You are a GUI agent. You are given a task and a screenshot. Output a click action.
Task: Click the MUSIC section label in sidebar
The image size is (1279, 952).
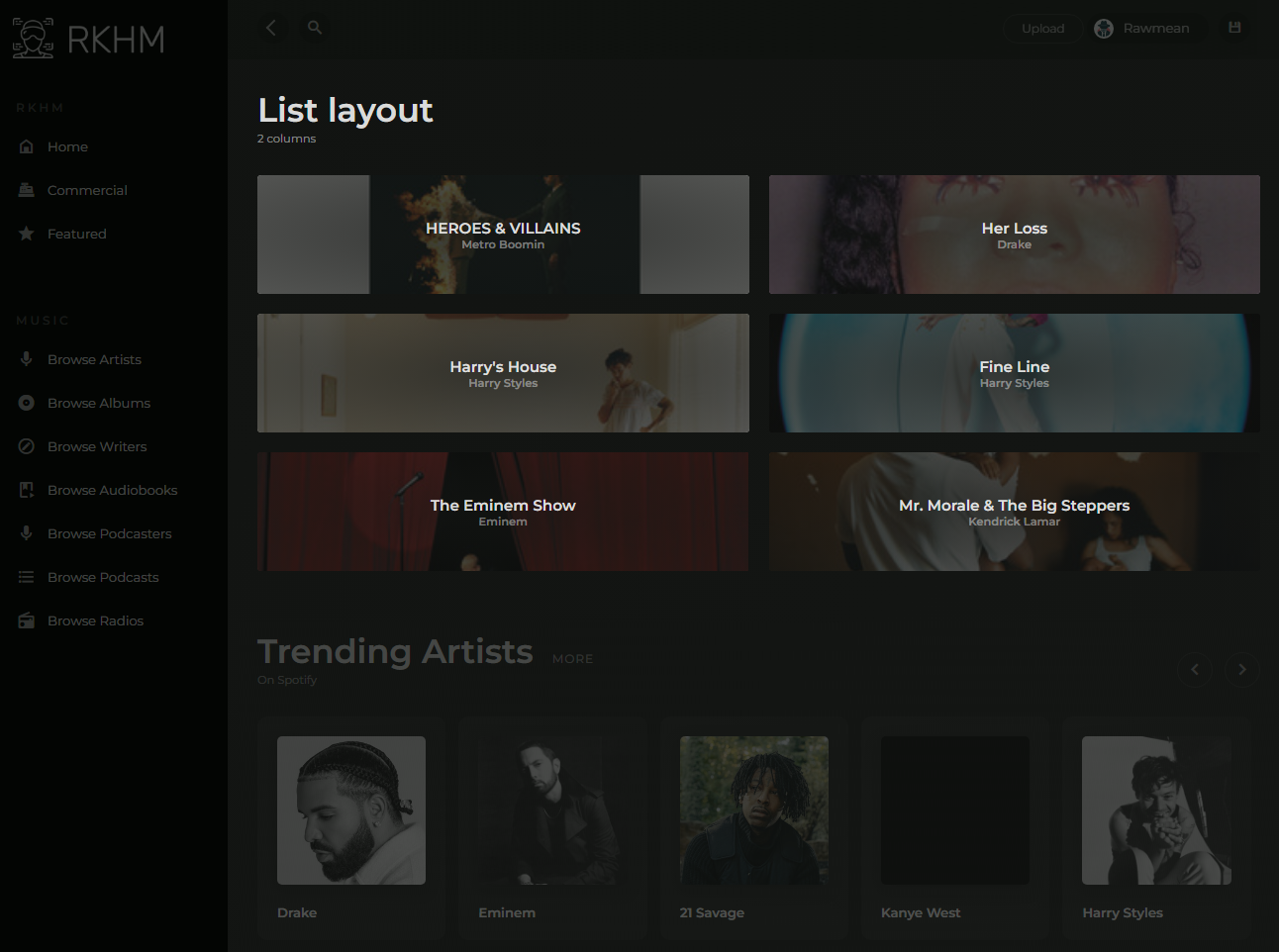[43, 321]
